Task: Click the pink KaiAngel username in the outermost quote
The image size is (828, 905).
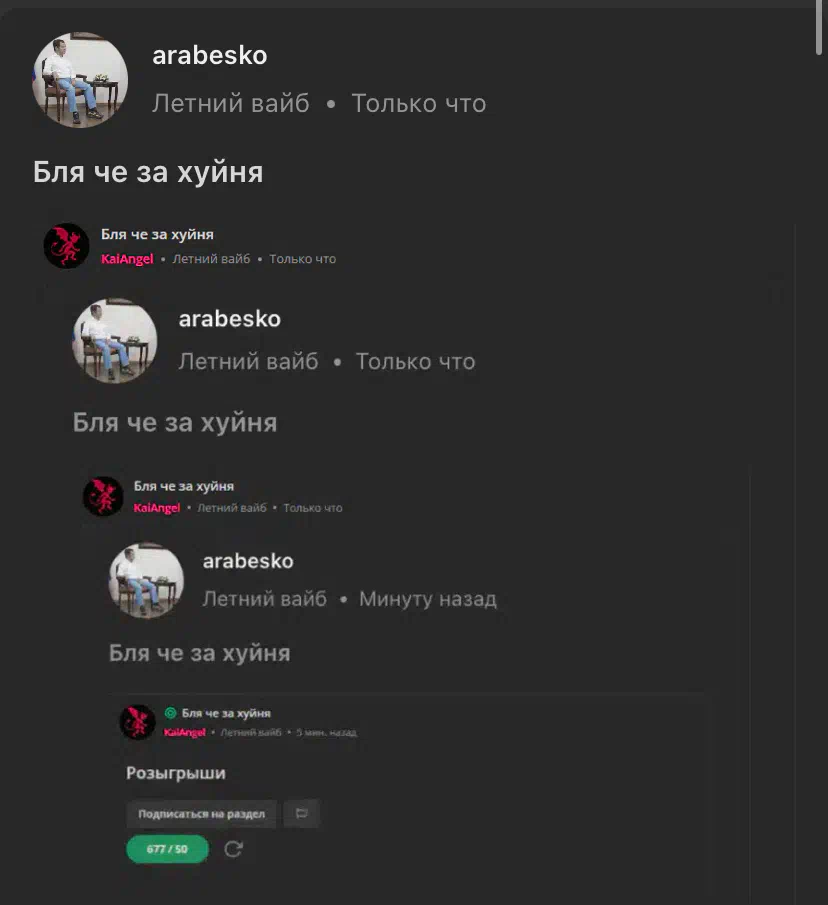Action: 127,259
